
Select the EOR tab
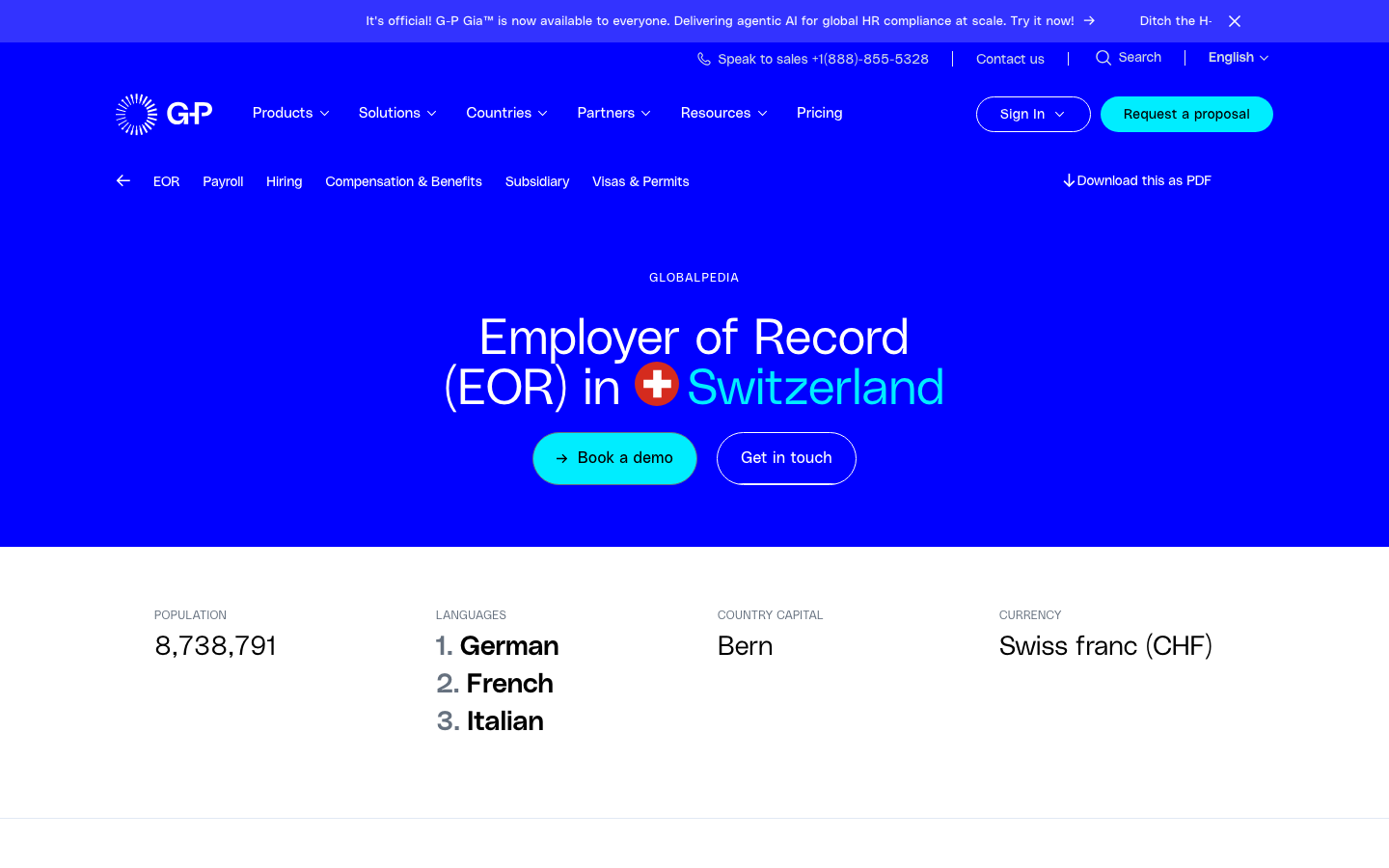pos(167,181)
